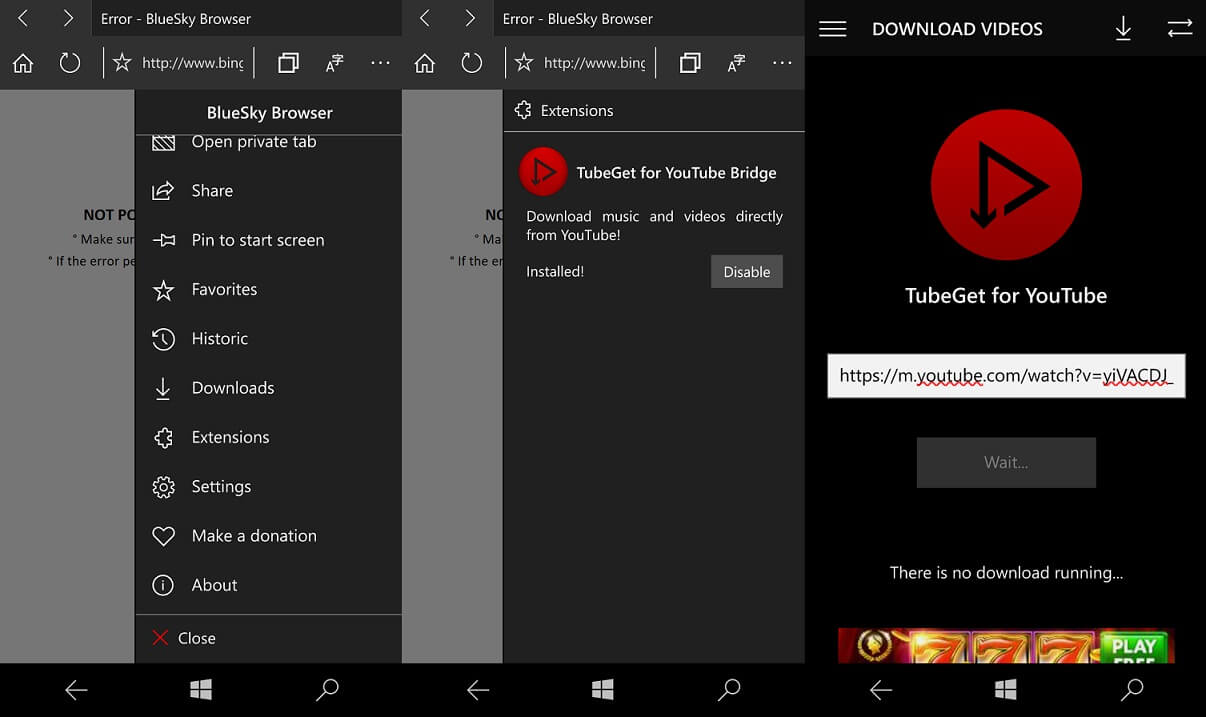
Task: Go forward in left browser window
Action: point(68,18)
